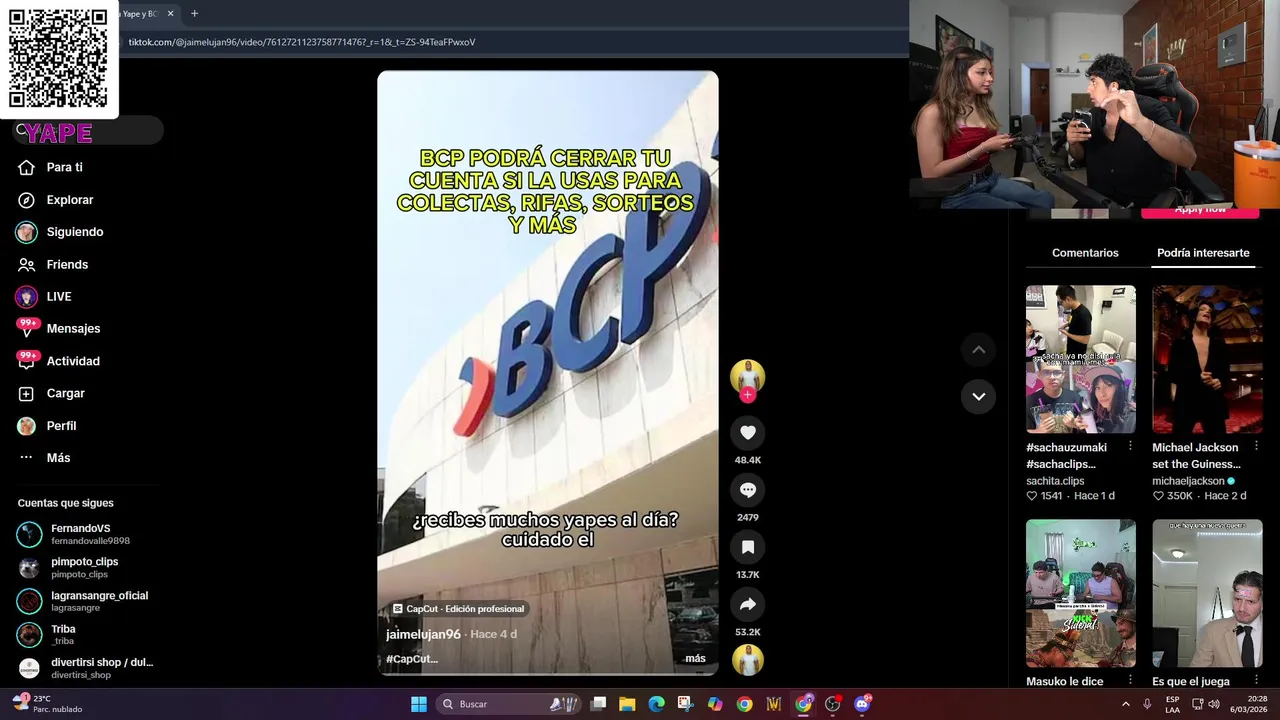Open Task View on the taskbar

598,704
